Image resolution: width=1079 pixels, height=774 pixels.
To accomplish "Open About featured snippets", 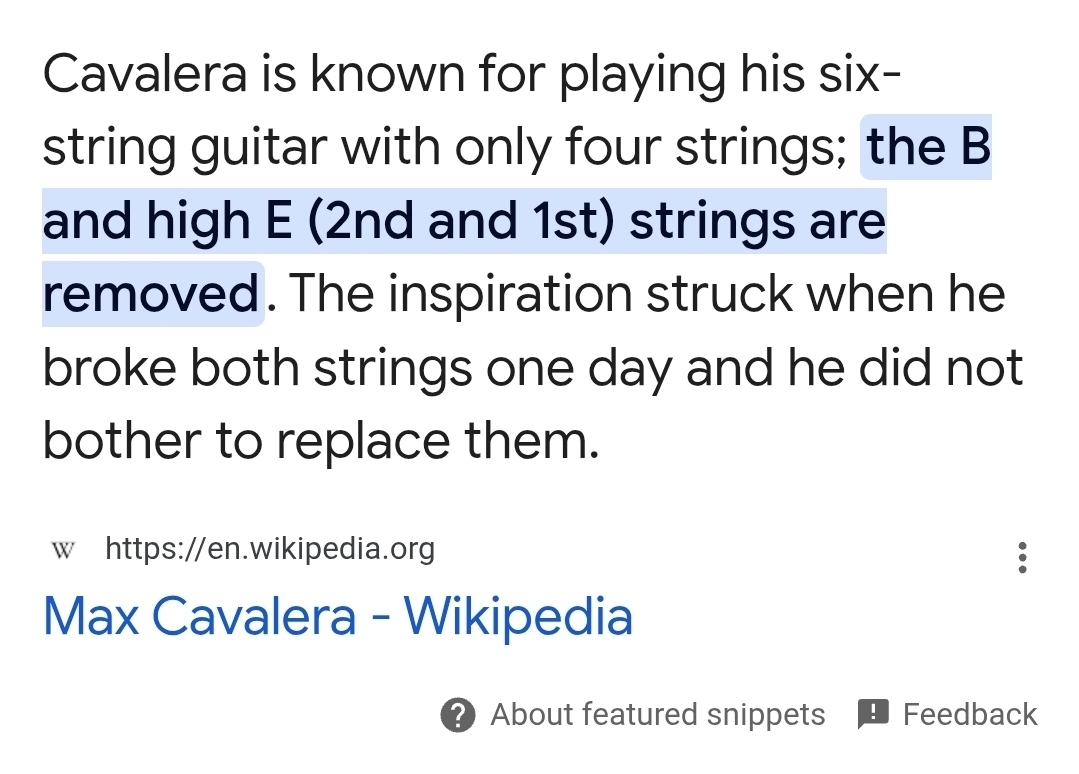I will pyautogui.click(x=657, y=714).
